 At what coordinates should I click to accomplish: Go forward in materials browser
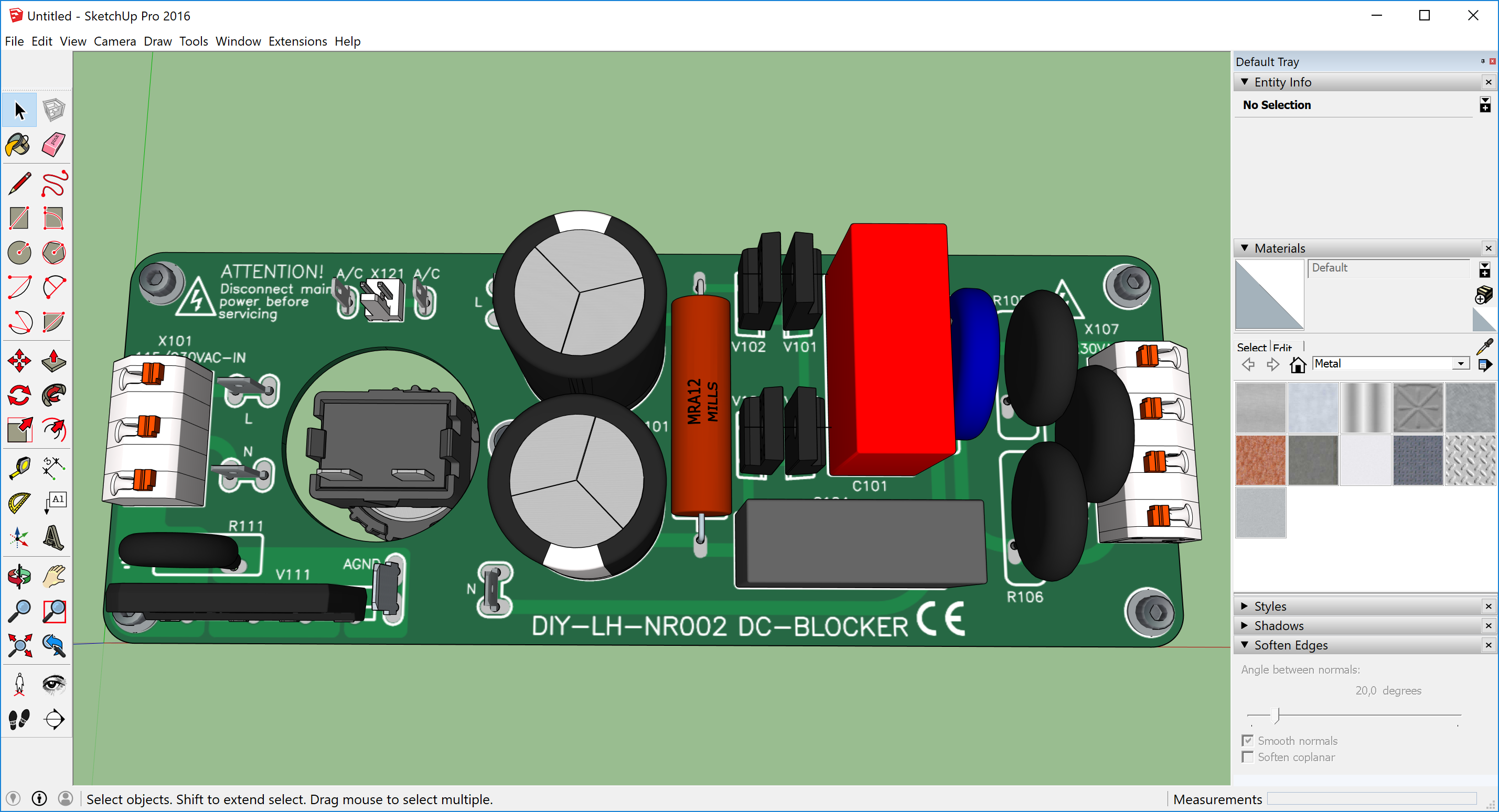1272,365
